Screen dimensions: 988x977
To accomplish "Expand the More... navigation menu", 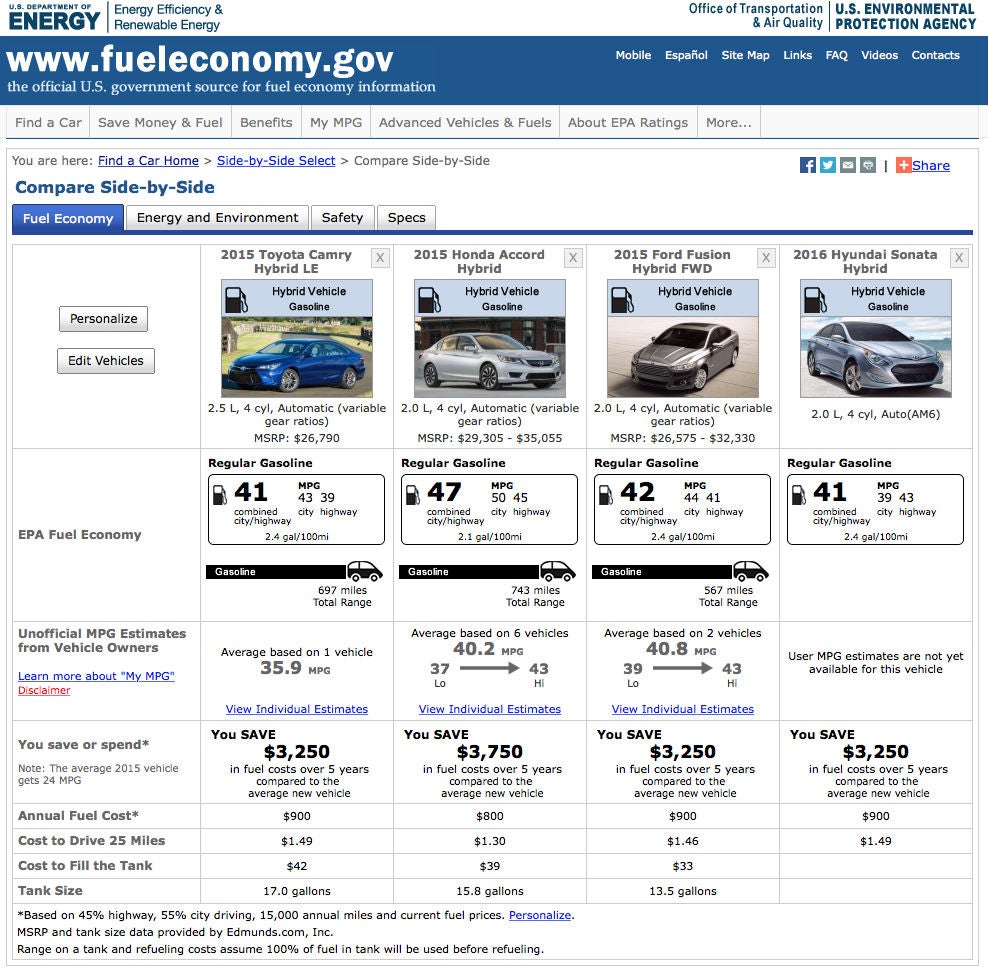I will (x=728, y=123).
